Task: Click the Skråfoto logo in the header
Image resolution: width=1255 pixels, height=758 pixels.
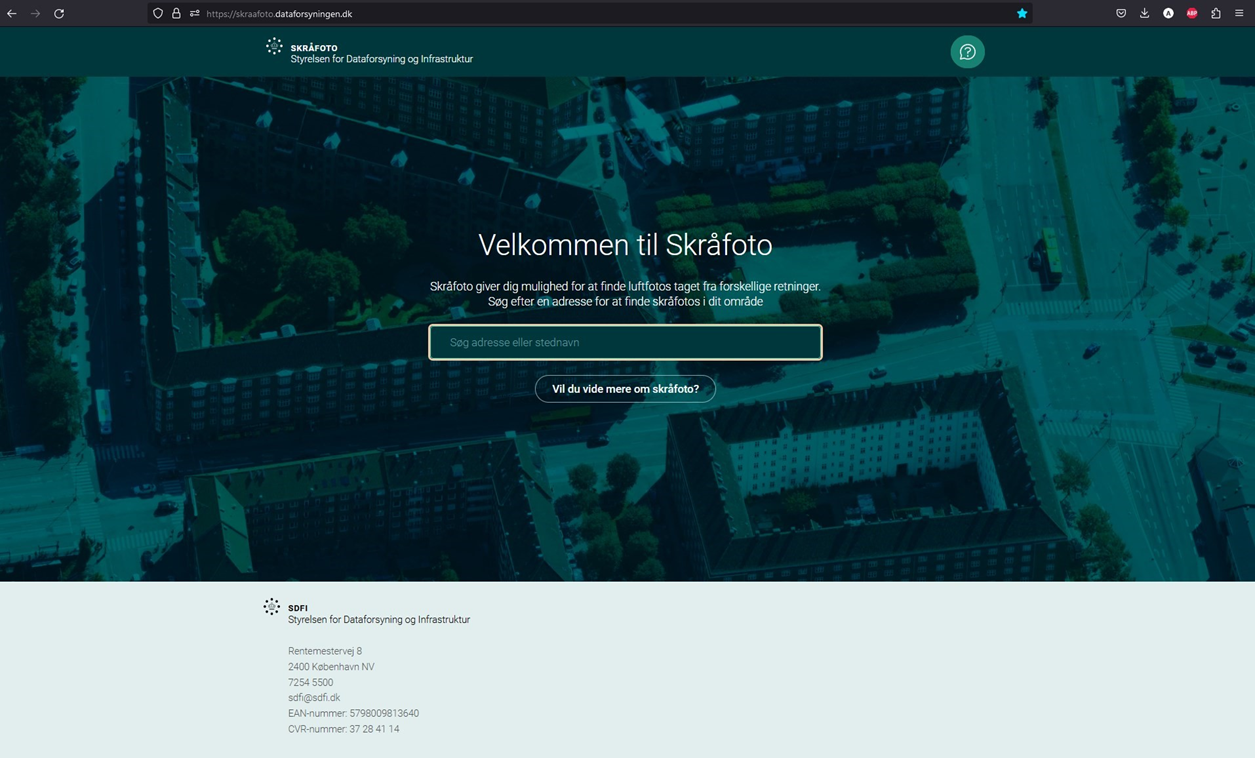Action: click(274, 46)
